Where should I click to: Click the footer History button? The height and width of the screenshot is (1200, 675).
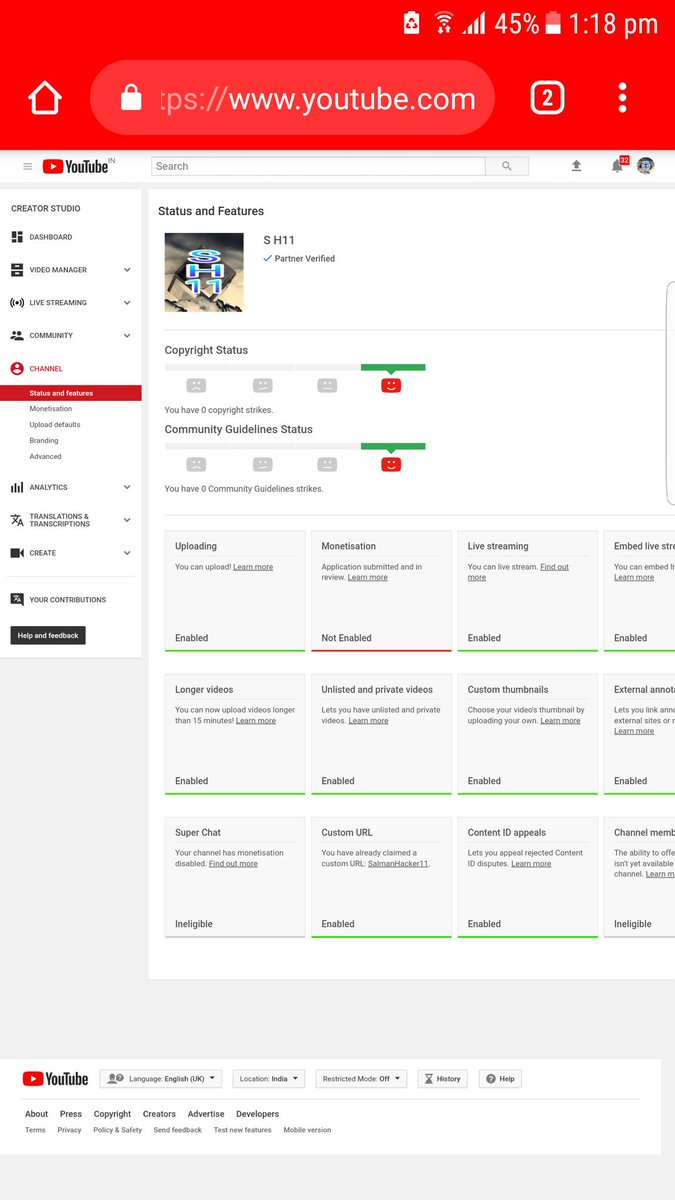(442, 1079)
